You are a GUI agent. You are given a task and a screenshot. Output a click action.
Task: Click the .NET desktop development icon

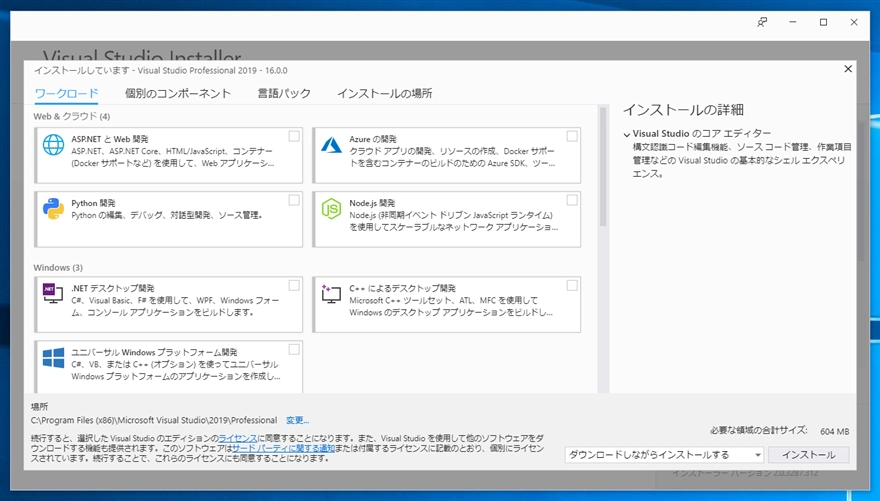click(x=53, y=293)
